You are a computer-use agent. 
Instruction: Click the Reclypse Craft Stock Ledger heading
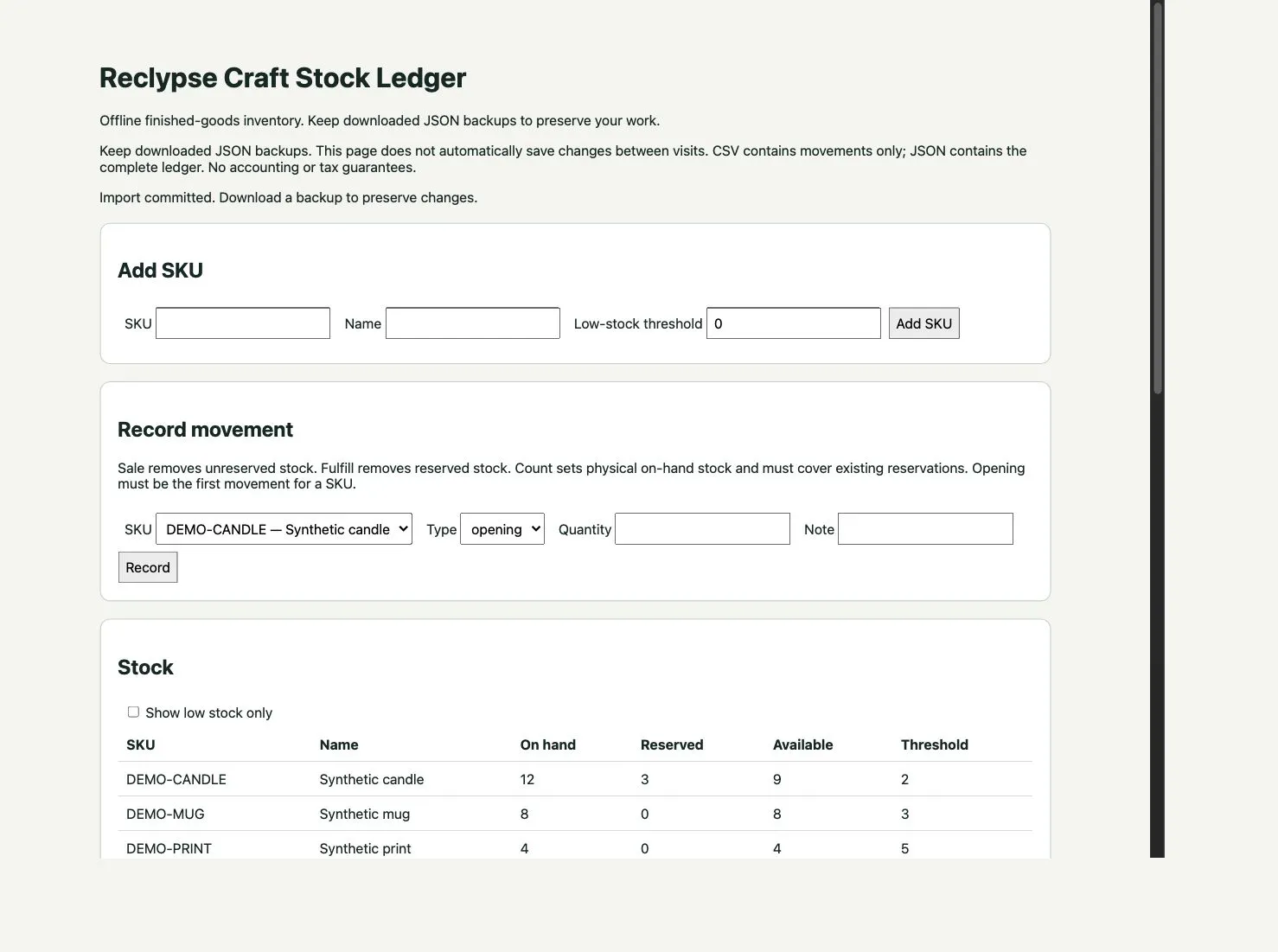click(x=283, y=78)
